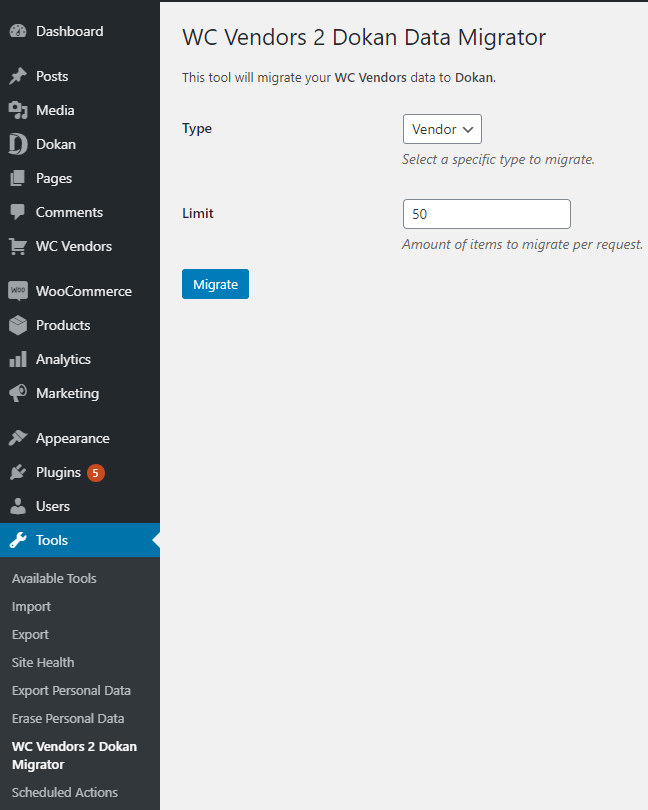
Task: Click the Limit input field
Action: 487,214
